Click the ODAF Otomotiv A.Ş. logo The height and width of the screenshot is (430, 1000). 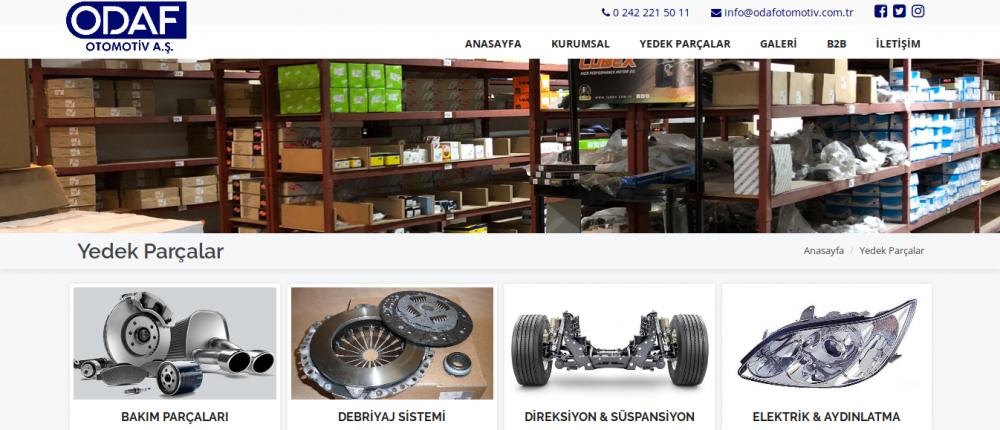click(x=126, y=27)
